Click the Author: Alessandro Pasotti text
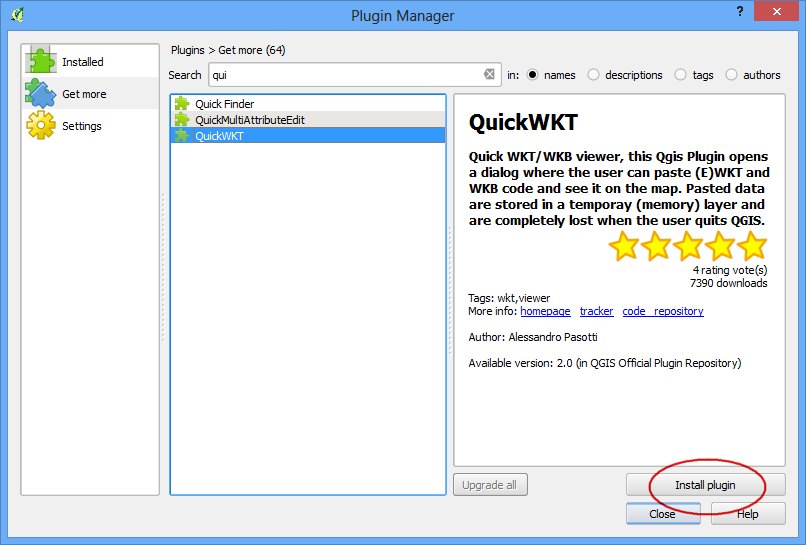This screenshot has width=806, height=545. (533, 337)
